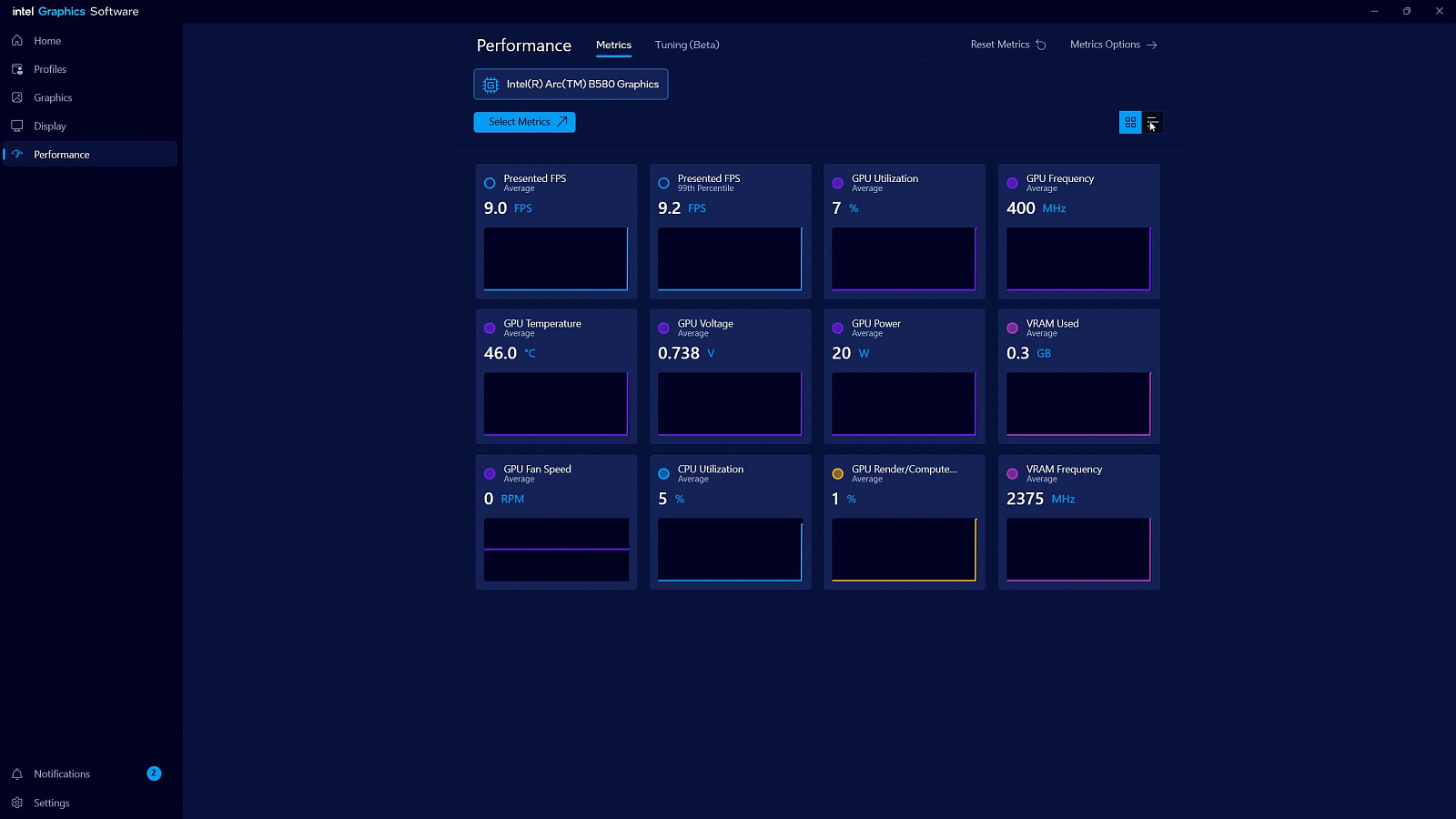Select Intel Arc B580 Graphics device
1456x819 pixels.
coord(571,85)
